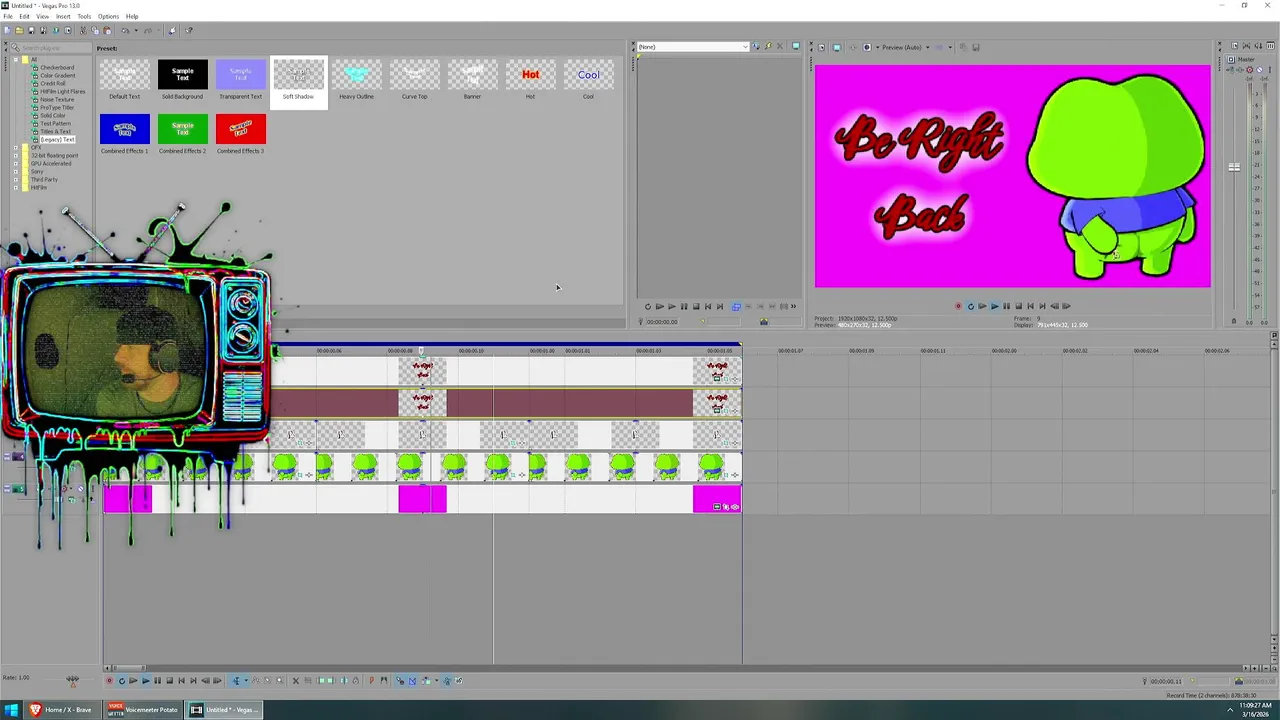Expand the OFX folder
The width and height of the screenshot is (1280, 720).
click(x=16, y=148)
